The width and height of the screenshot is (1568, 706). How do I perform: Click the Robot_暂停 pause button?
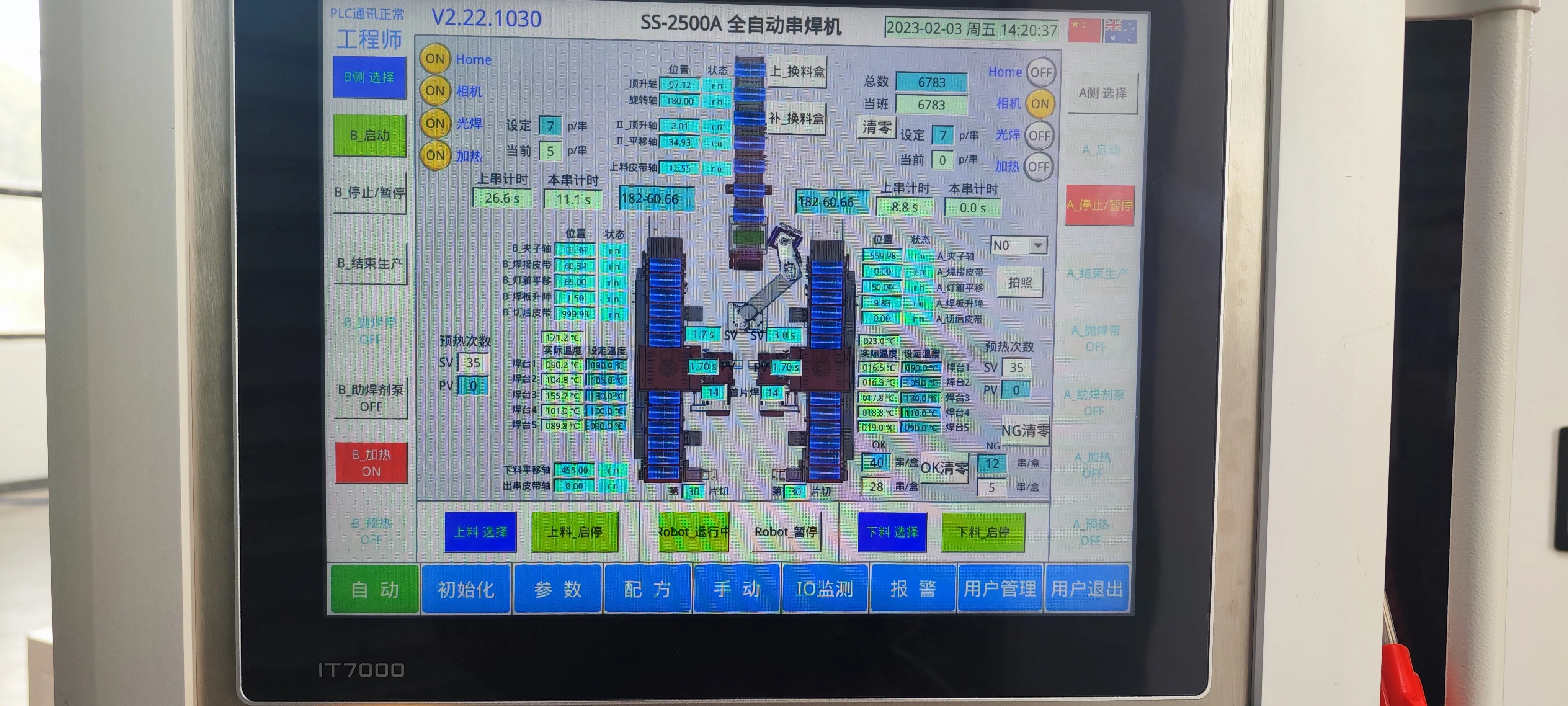tap(786, 532)
